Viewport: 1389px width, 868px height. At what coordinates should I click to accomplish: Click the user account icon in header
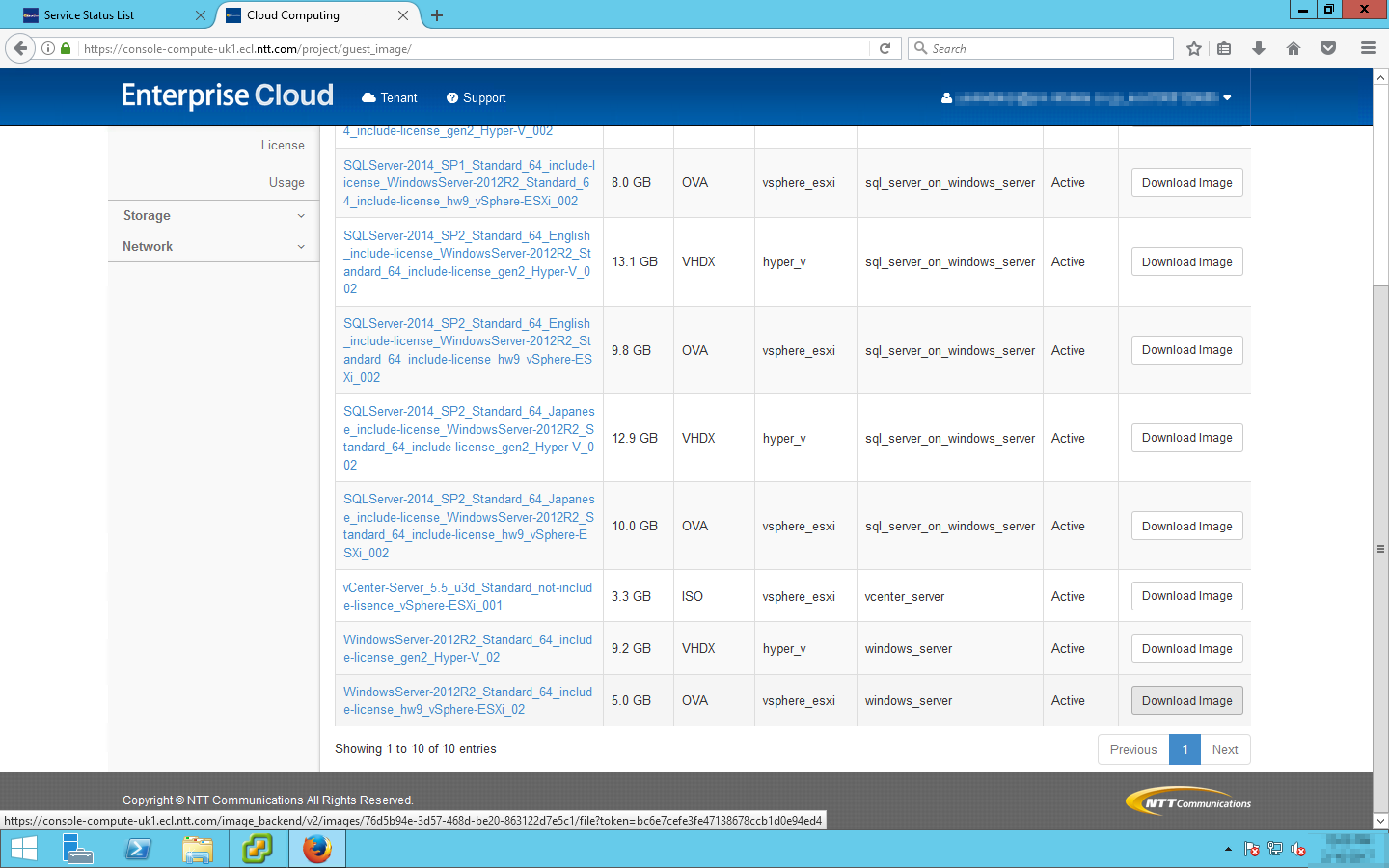click(x=946, y=98)
